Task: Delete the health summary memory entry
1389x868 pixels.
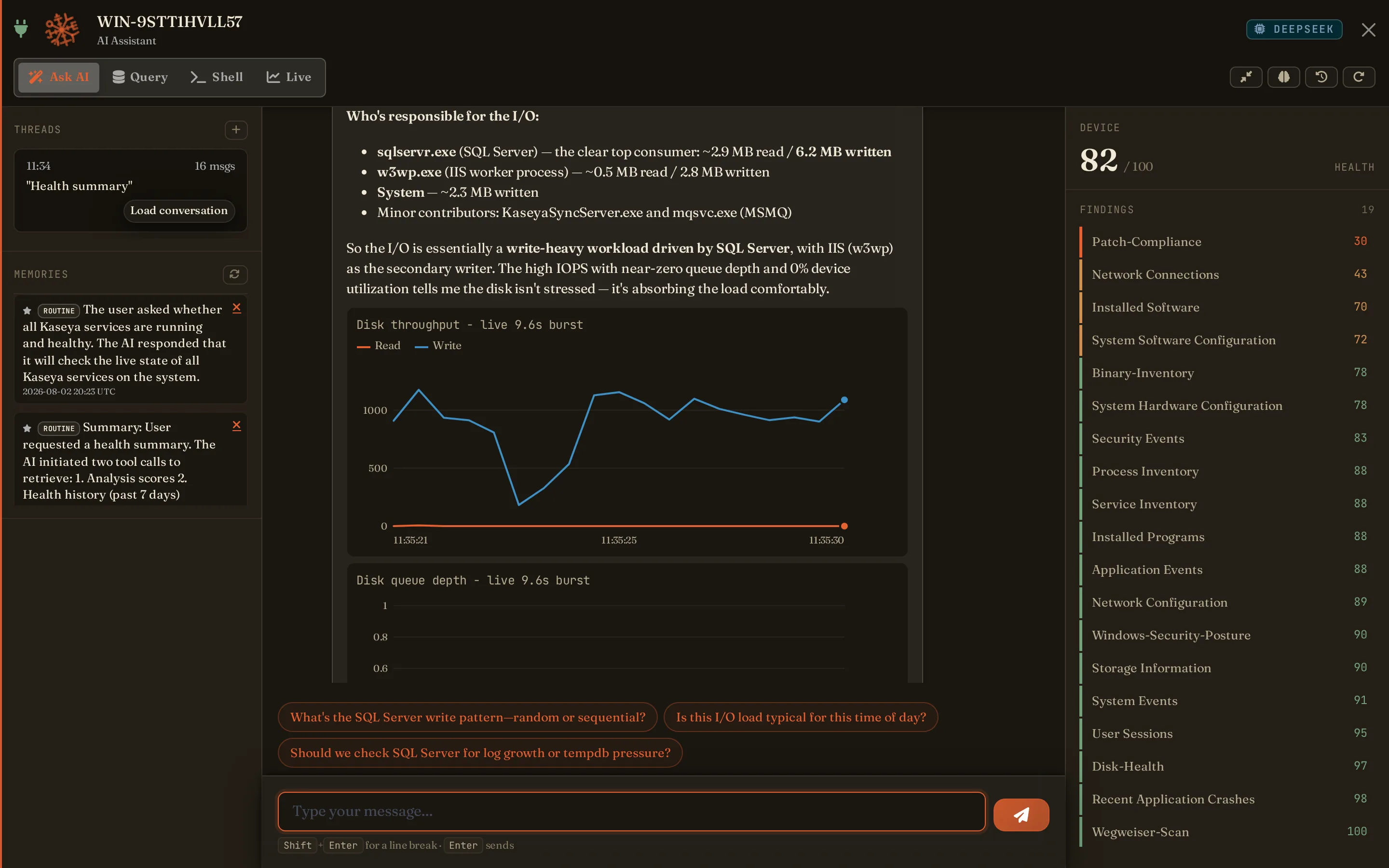Action: 236,425
